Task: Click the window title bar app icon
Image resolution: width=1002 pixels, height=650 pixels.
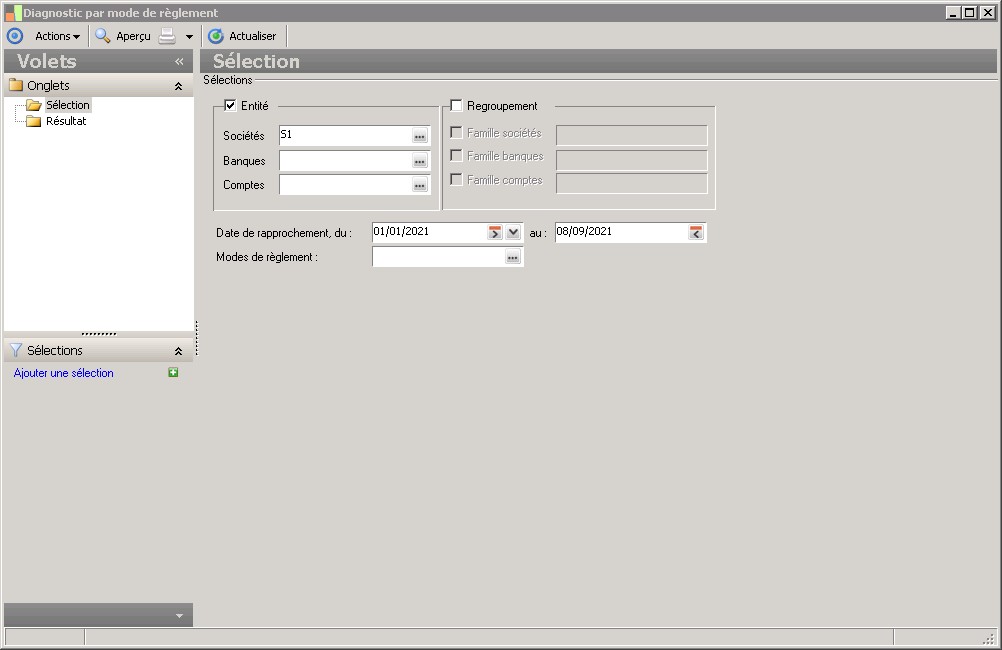Action: click(x=13, y=13)
